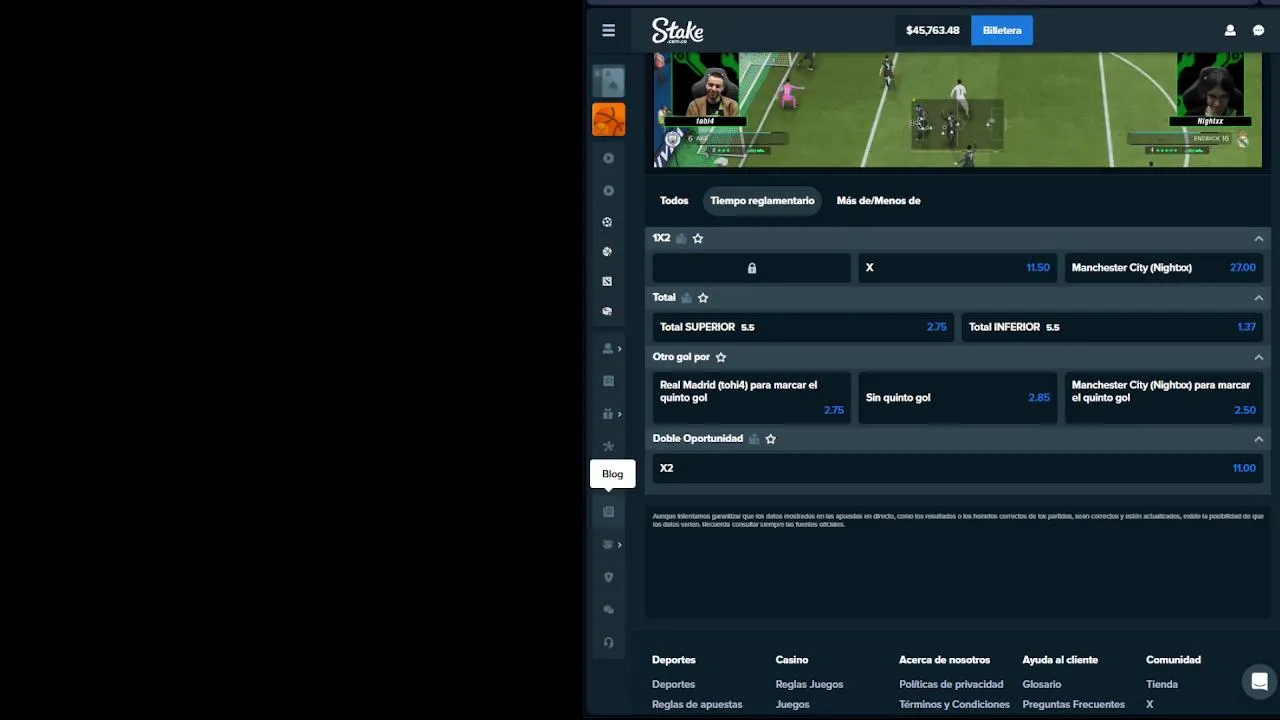Switch to Sports via basketball icon
1280x720 pixels.
pos(608,120)
